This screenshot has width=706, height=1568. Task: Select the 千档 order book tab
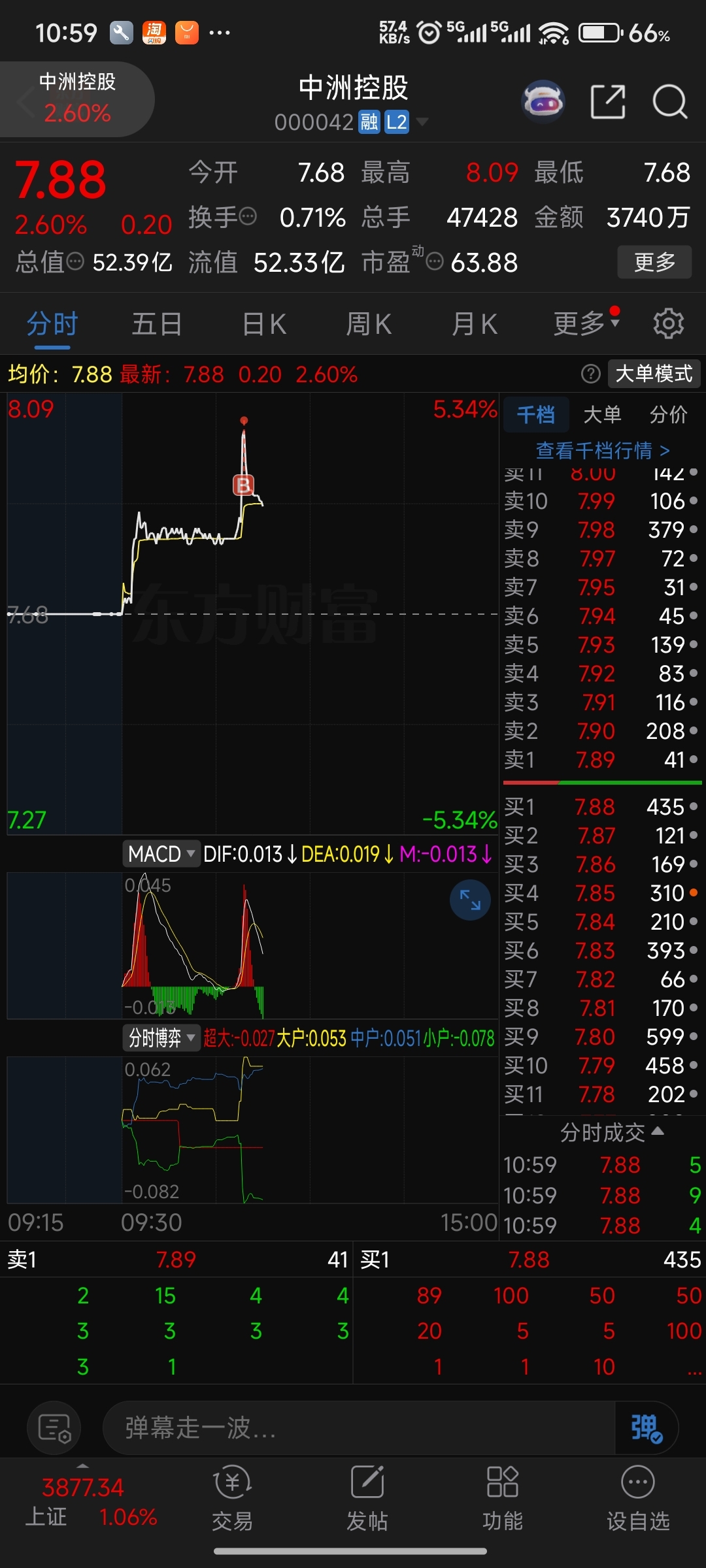tap(536, 414)
